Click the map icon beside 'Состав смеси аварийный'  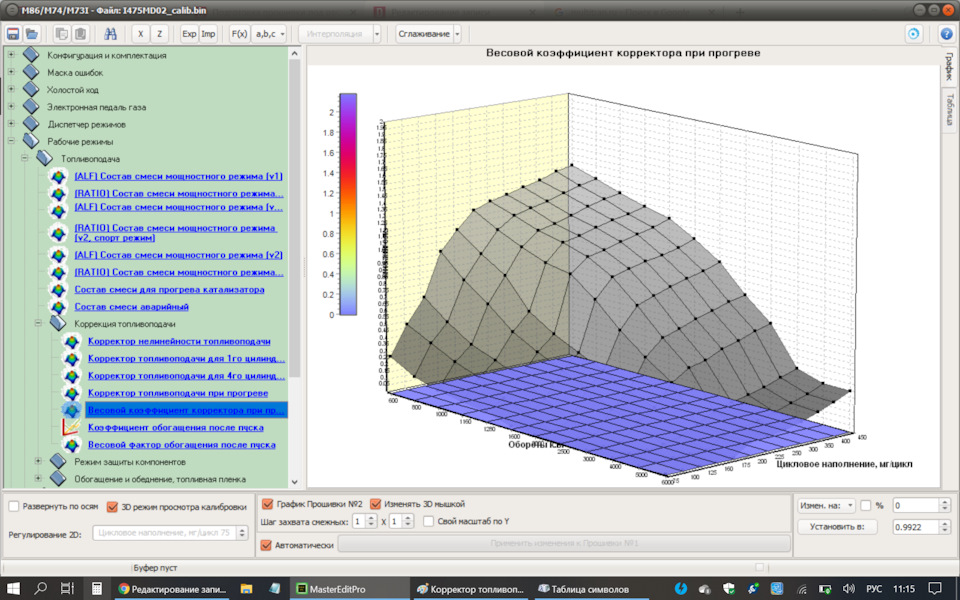(x=58, y=307)
